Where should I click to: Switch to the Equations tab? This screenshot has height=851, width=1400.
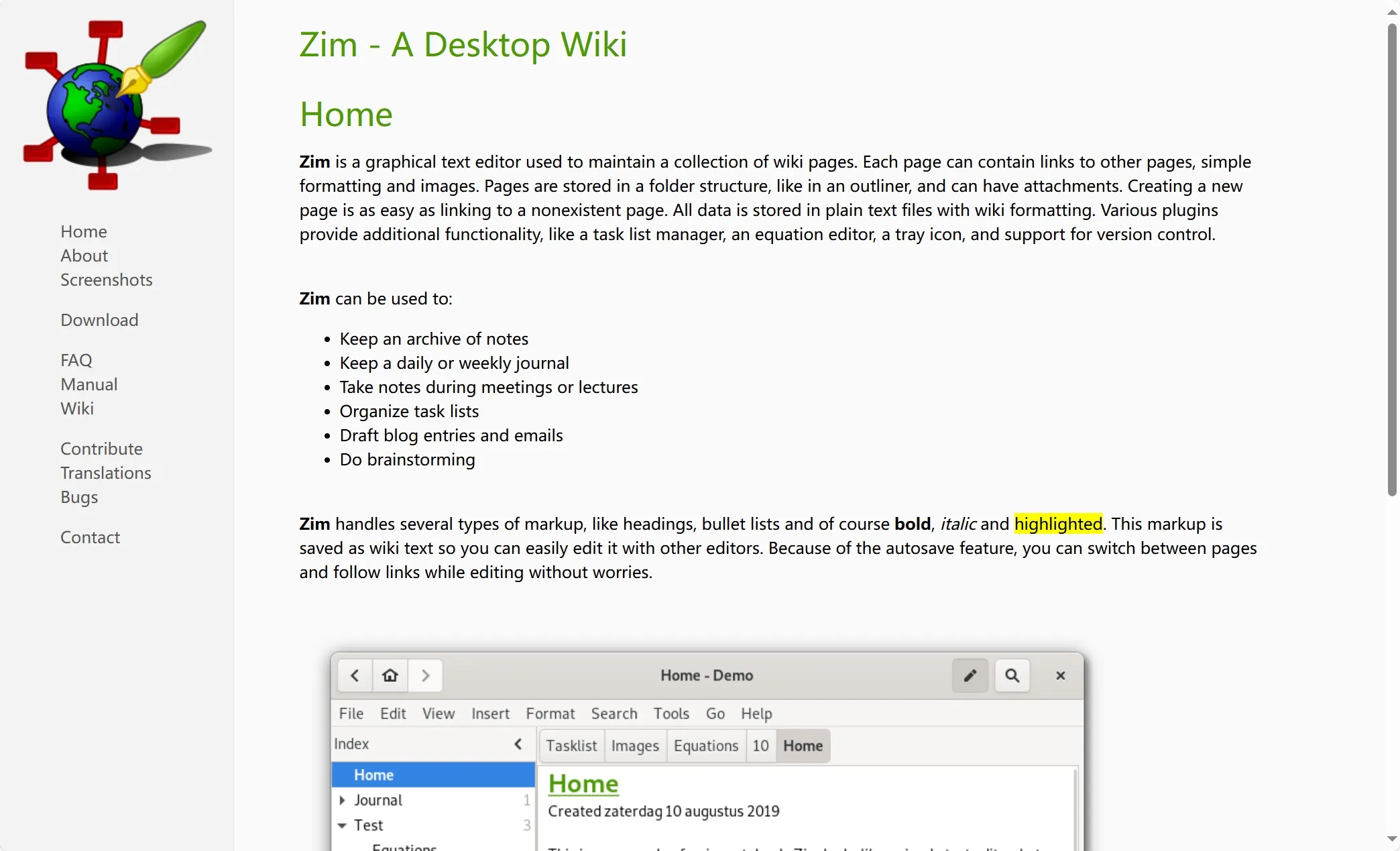point(706,745)
